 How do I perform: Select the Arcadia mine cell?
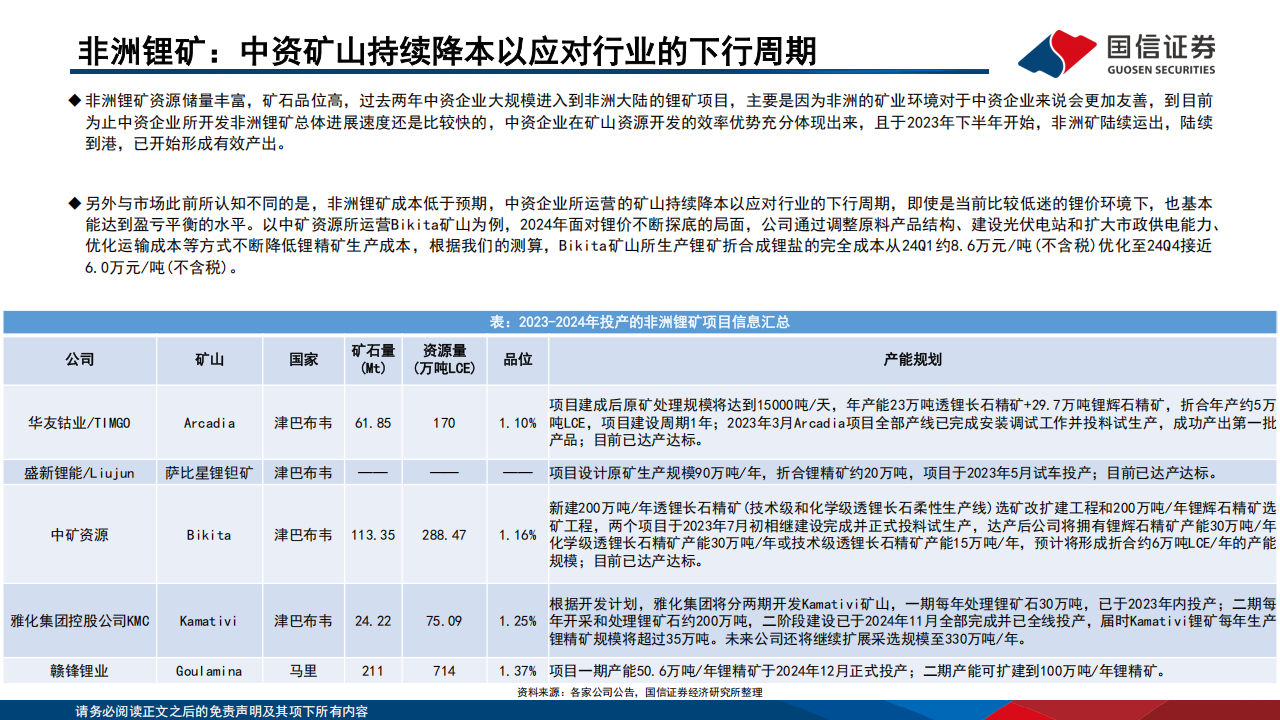210,423
